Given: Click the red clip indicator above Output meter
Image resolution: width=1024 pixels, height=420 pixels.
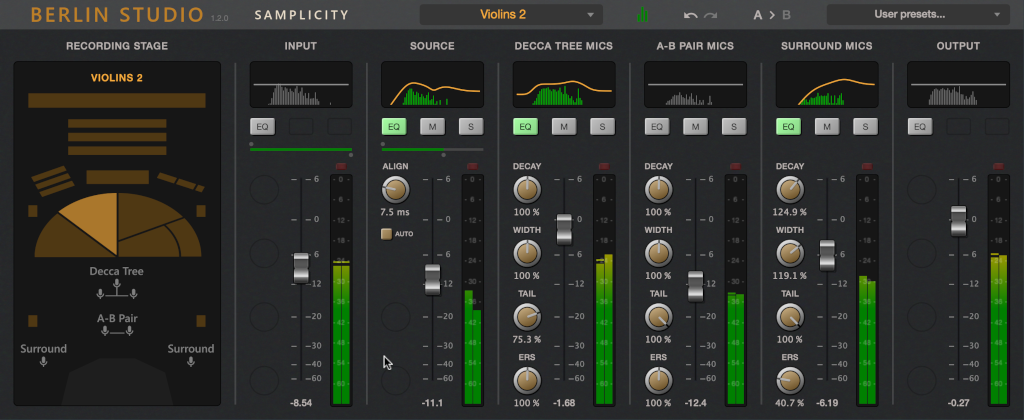Looking at the screenshot, I should tap(997, 167).
